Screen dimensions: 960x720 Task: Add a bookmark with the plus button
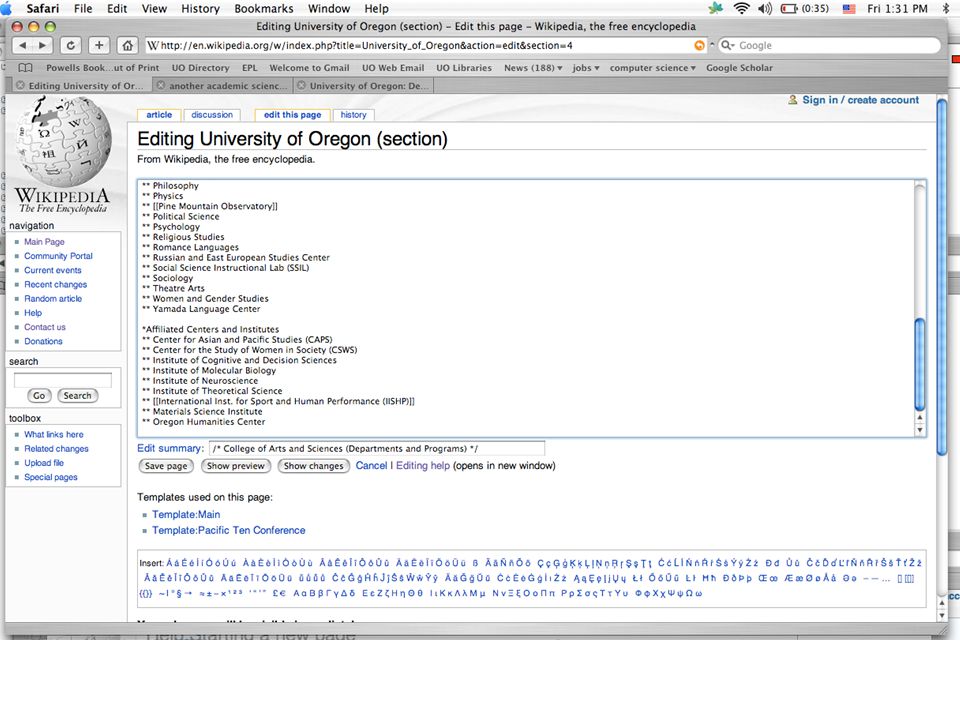coord(99,45)
